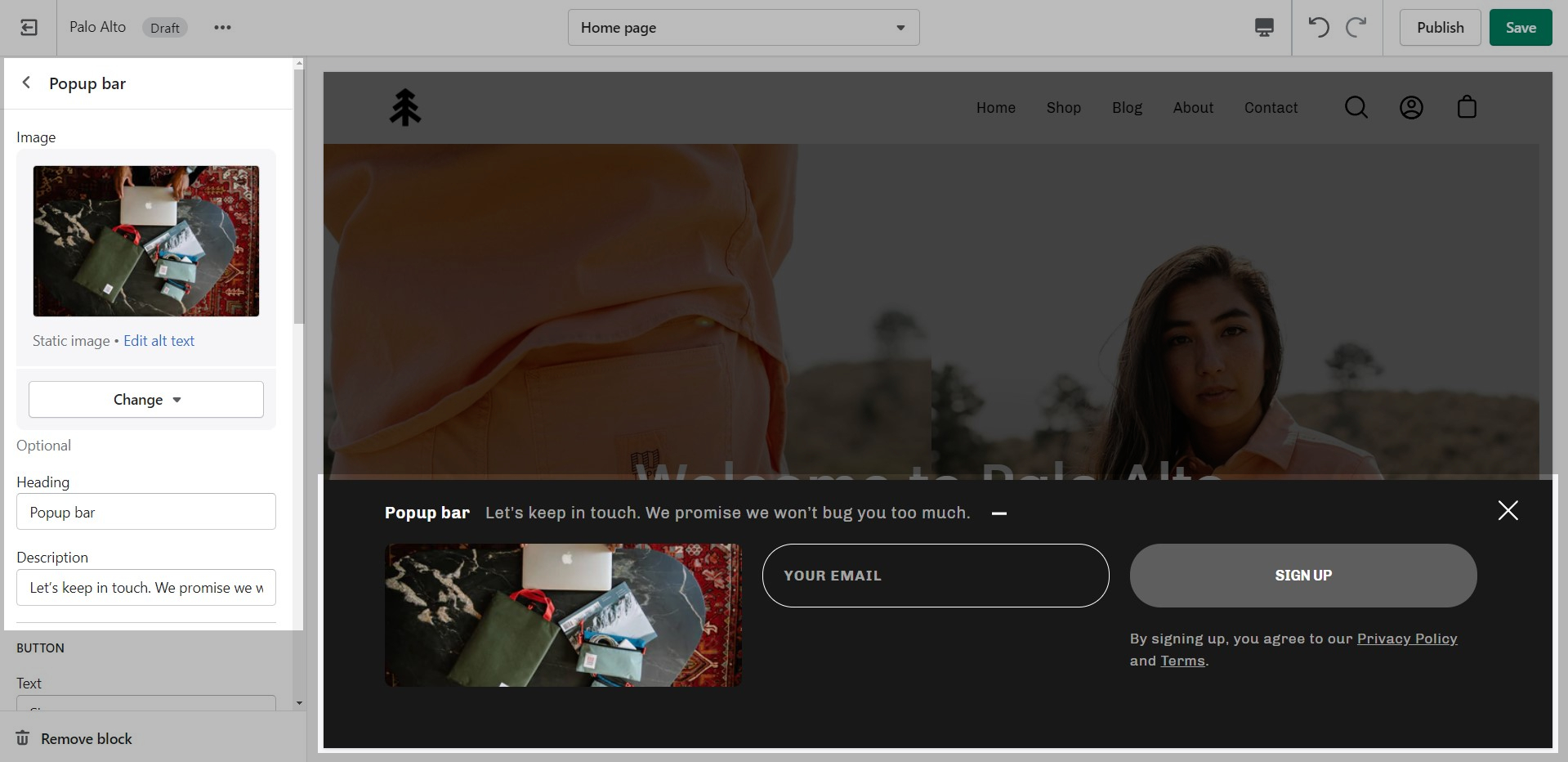Open the Edit alt text link

159,341
